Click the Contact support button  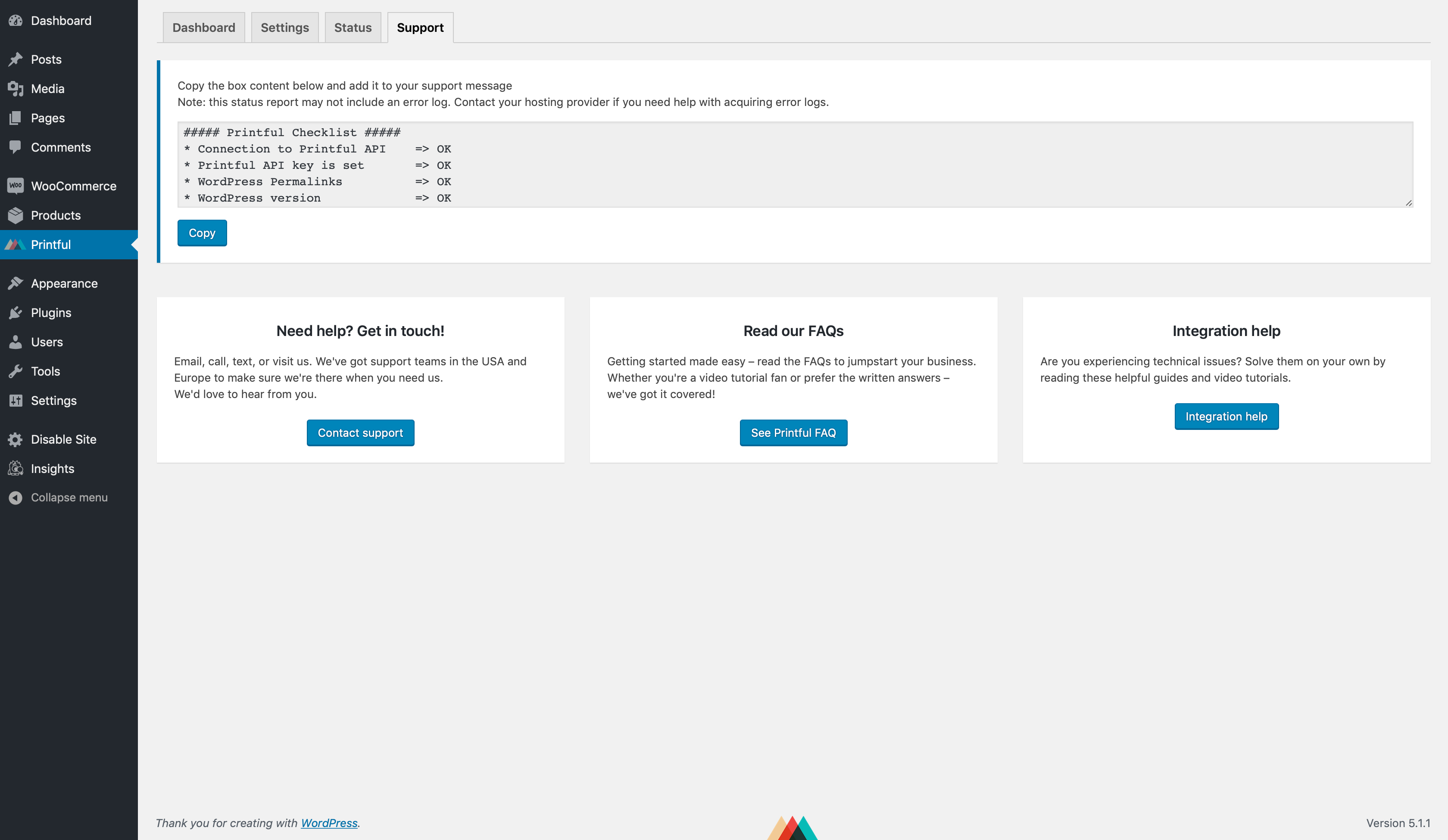click(x=360, y=432)
